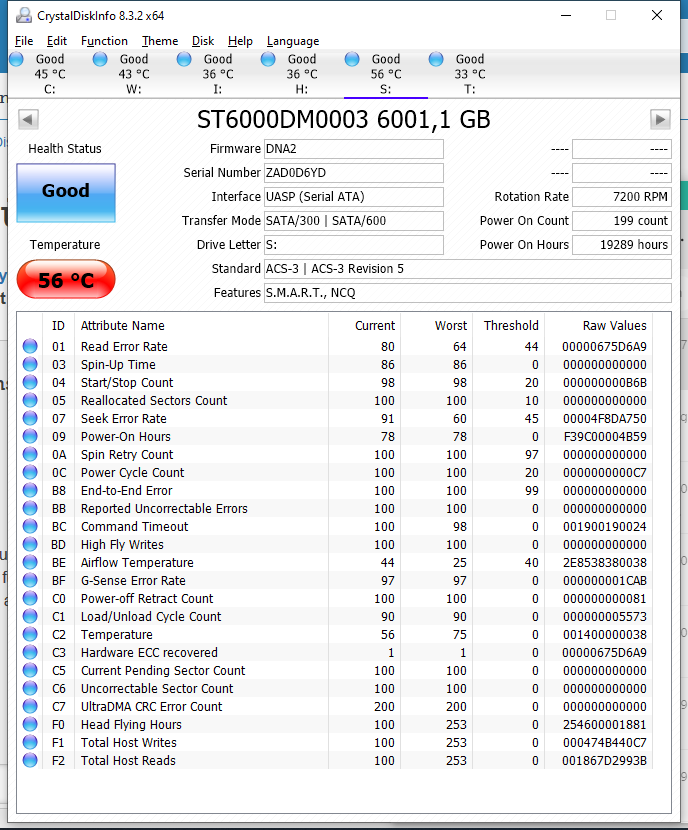
Task: Select drive C: status orb at 45 °C
Action: tap(17, 60)
